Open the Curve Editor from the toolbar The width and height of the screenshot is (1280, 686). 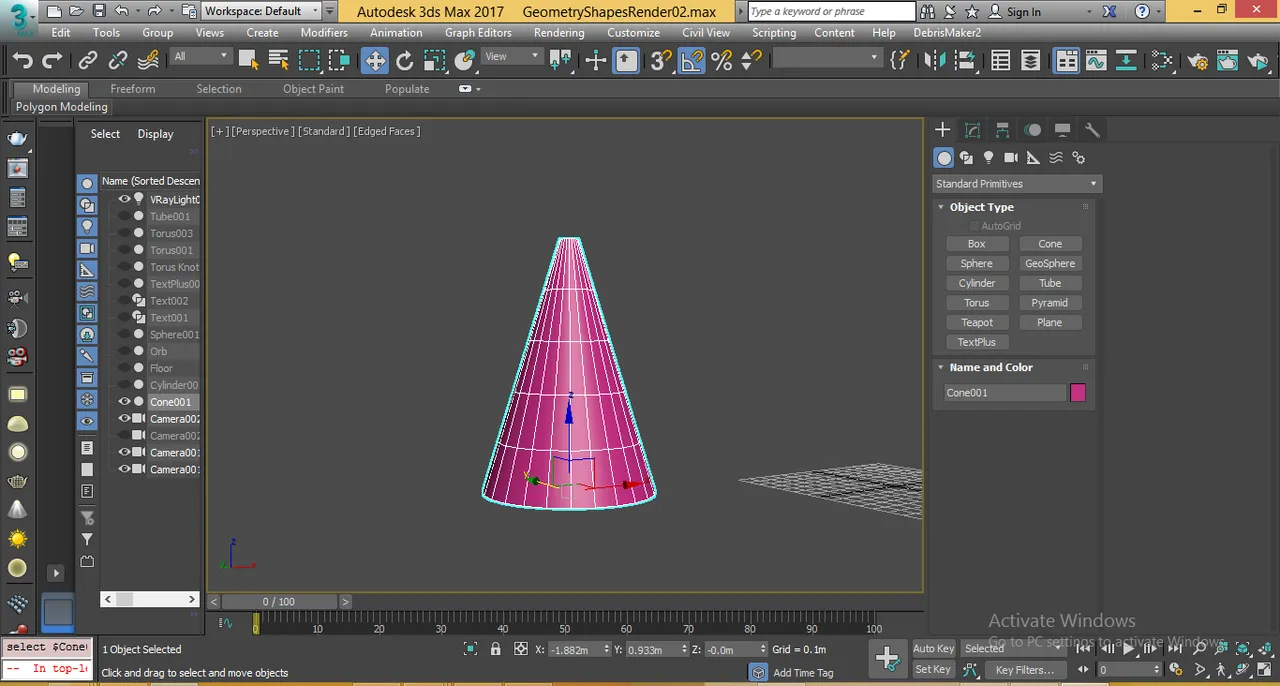(1095, 61)
